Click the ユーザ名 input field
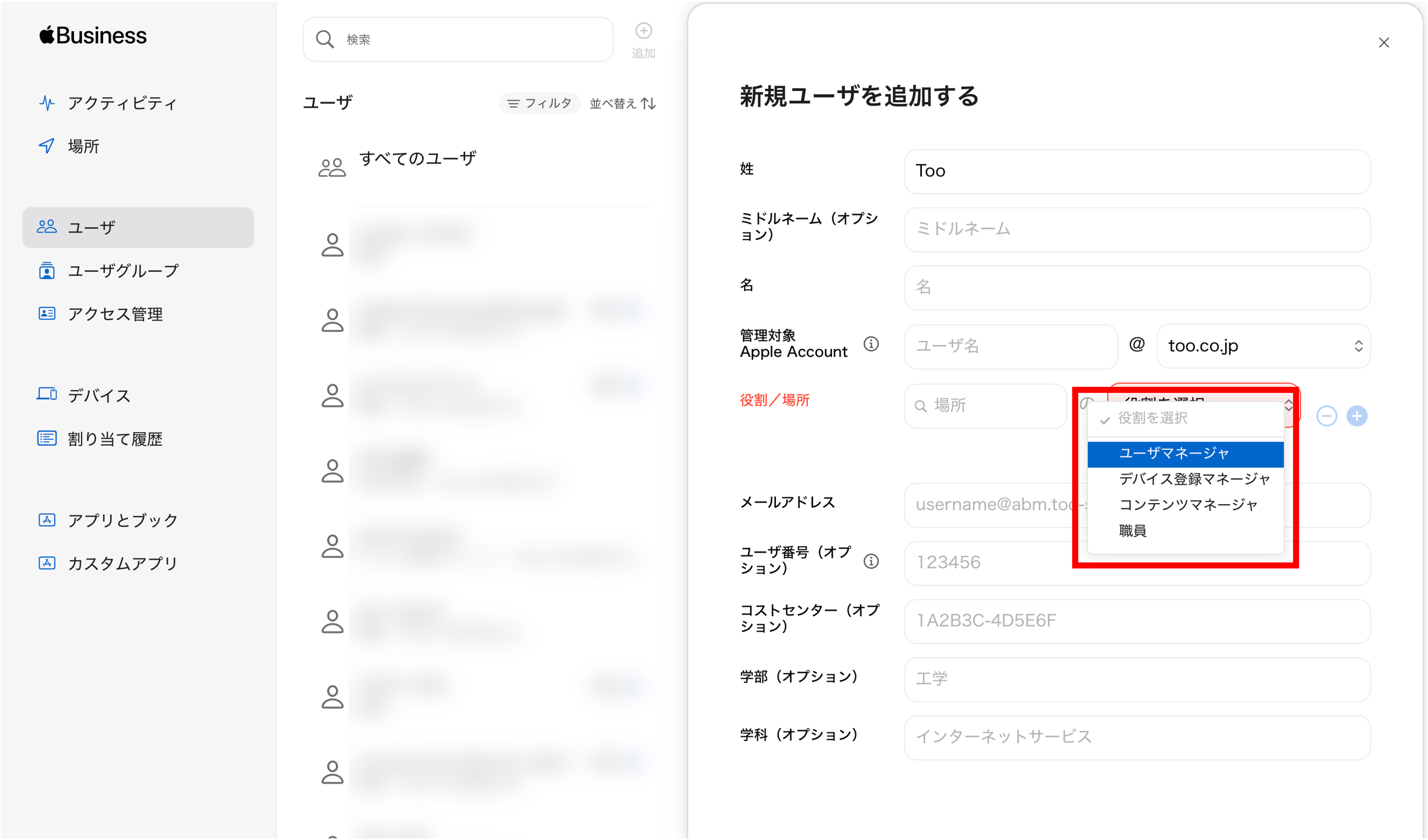 [x=1010, y=346]
